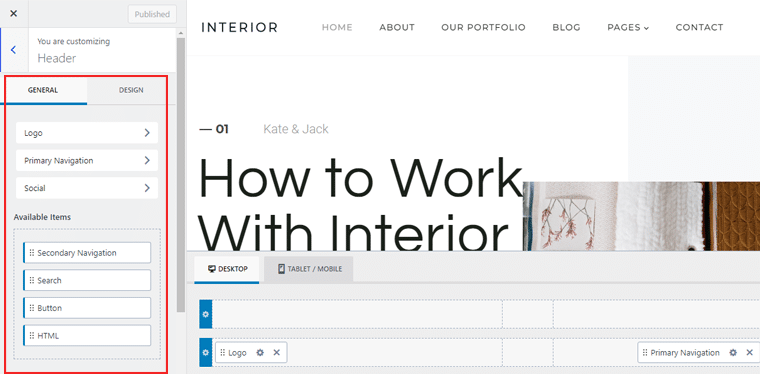760x374 pixels.
Task: Click the customizer sidebar scrollbar
Action: point(181,174)
